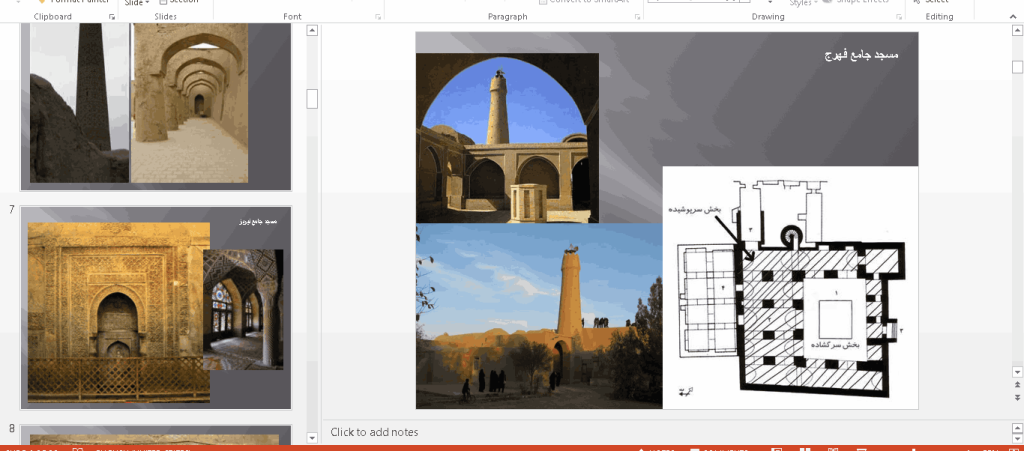Open the Paragraph dialog launcher
This screenshot has width=1024, height=451.
(637, 17)
